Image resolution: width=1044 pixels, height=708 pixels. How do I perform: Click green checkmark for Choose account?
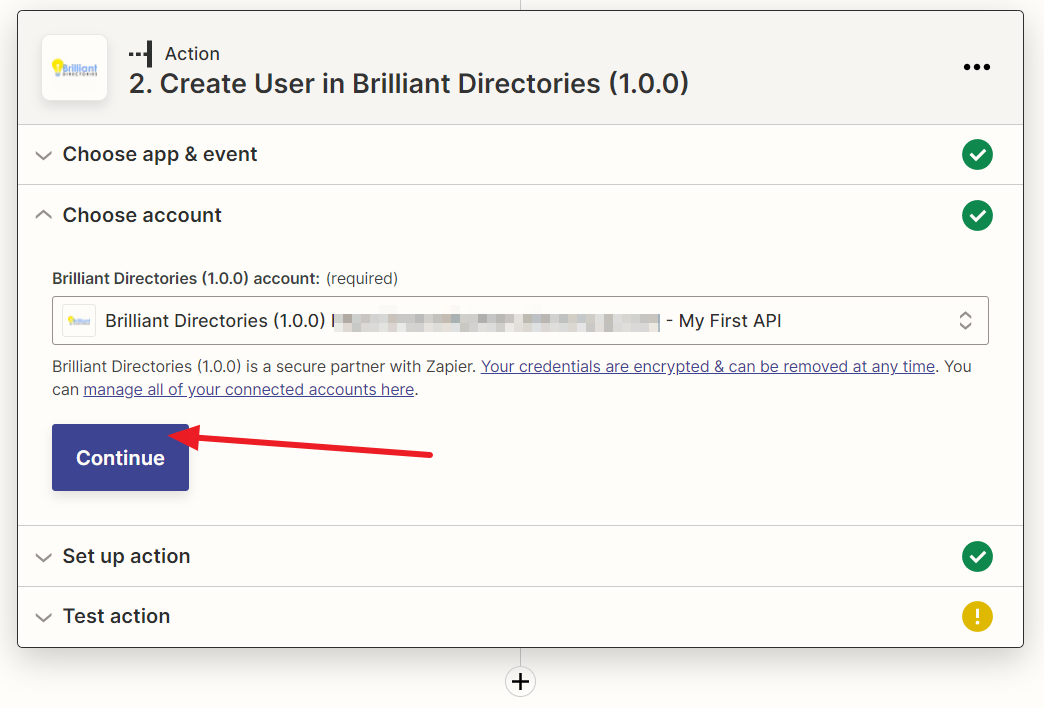977,216
